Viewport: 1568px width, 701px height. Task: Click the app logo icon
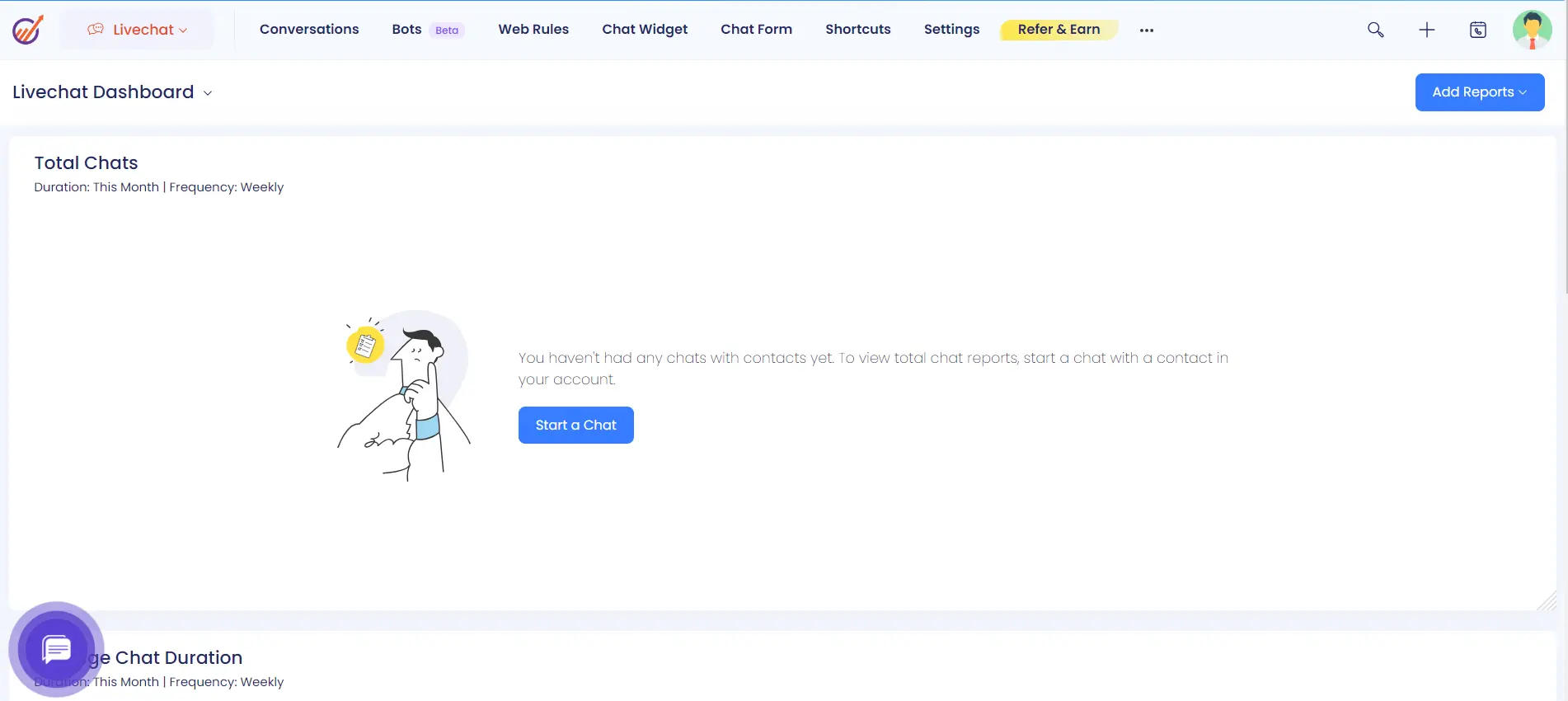27,30
